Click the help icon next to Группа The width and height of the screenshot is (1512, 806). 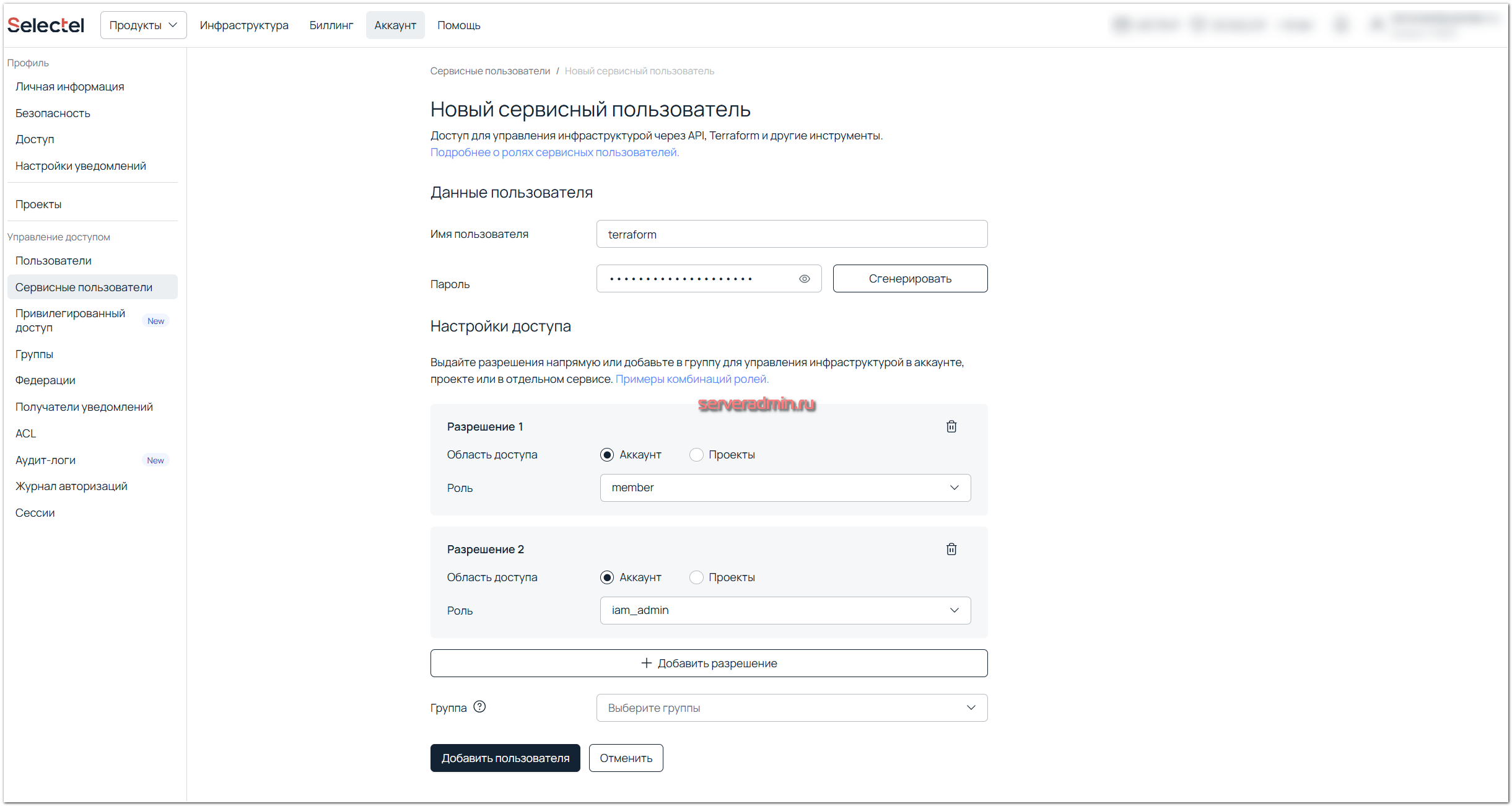479,707
